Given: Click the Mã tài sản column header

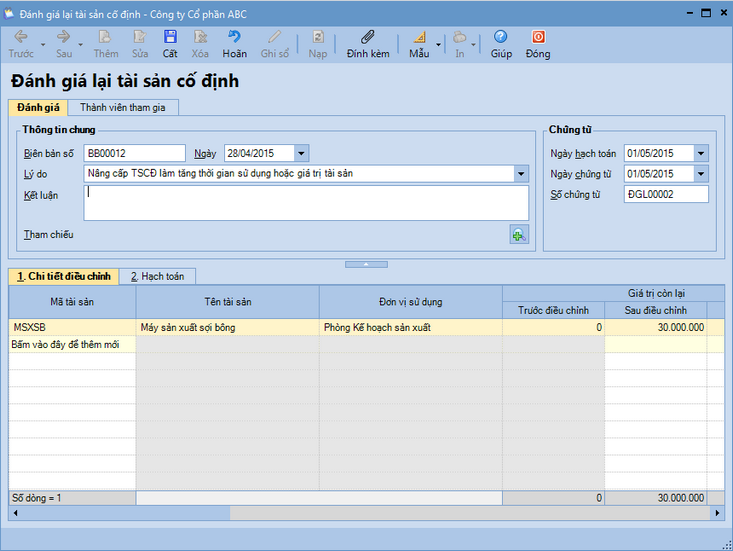Looking at the screenshot, I should (x=72, y=302).
